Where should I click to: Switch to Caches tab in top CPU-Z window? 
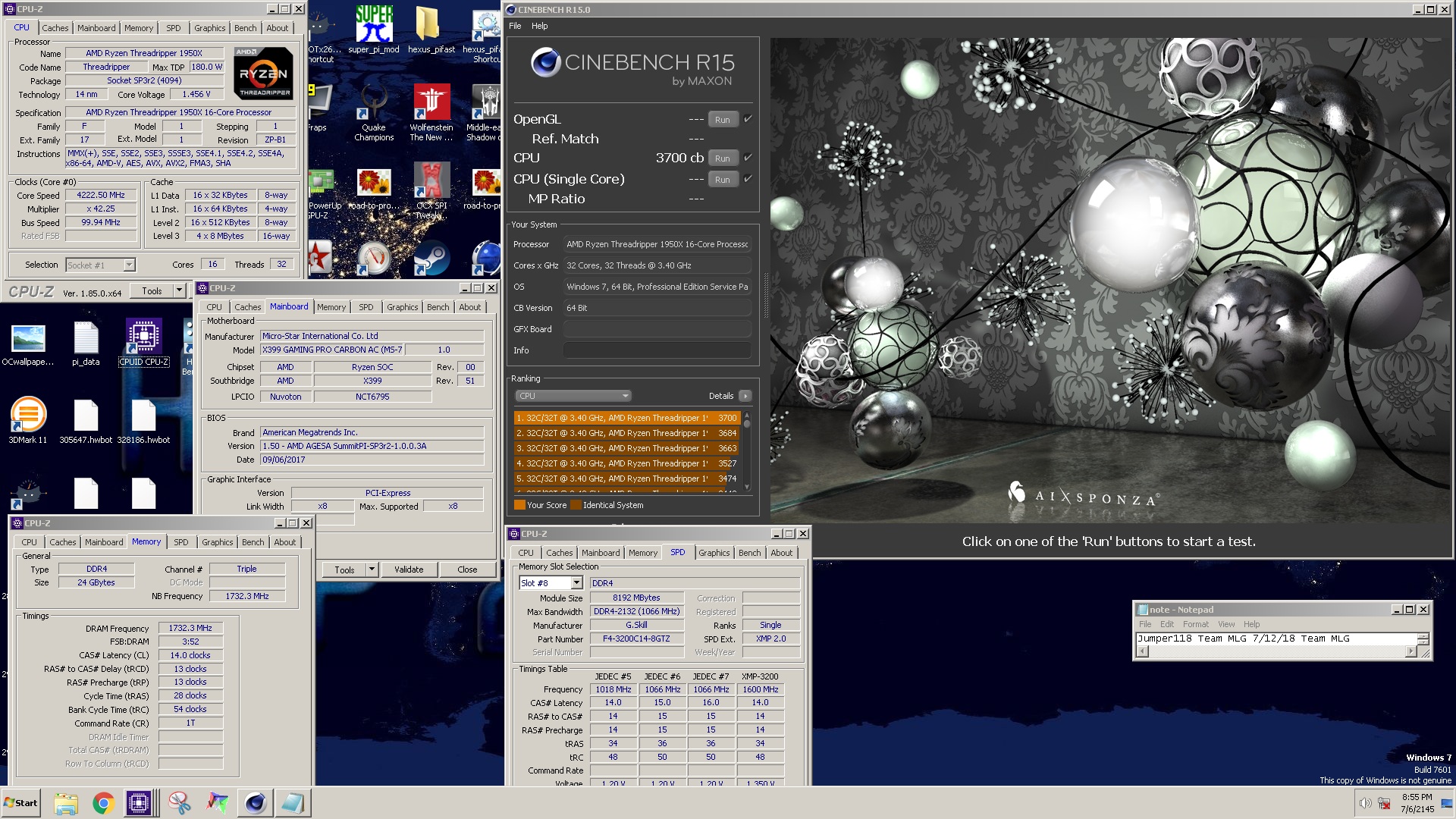click(55, 28)
